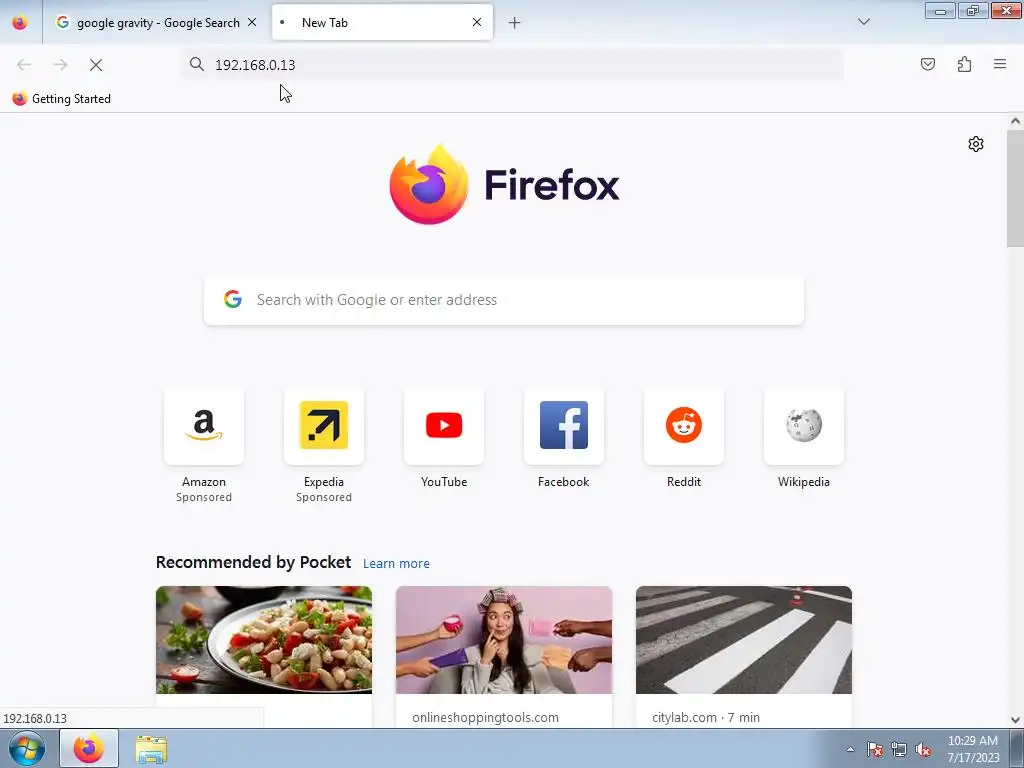Click the Search with Google or enter address box
Screen dimensions: 1024x768
(x=504, y=300)
